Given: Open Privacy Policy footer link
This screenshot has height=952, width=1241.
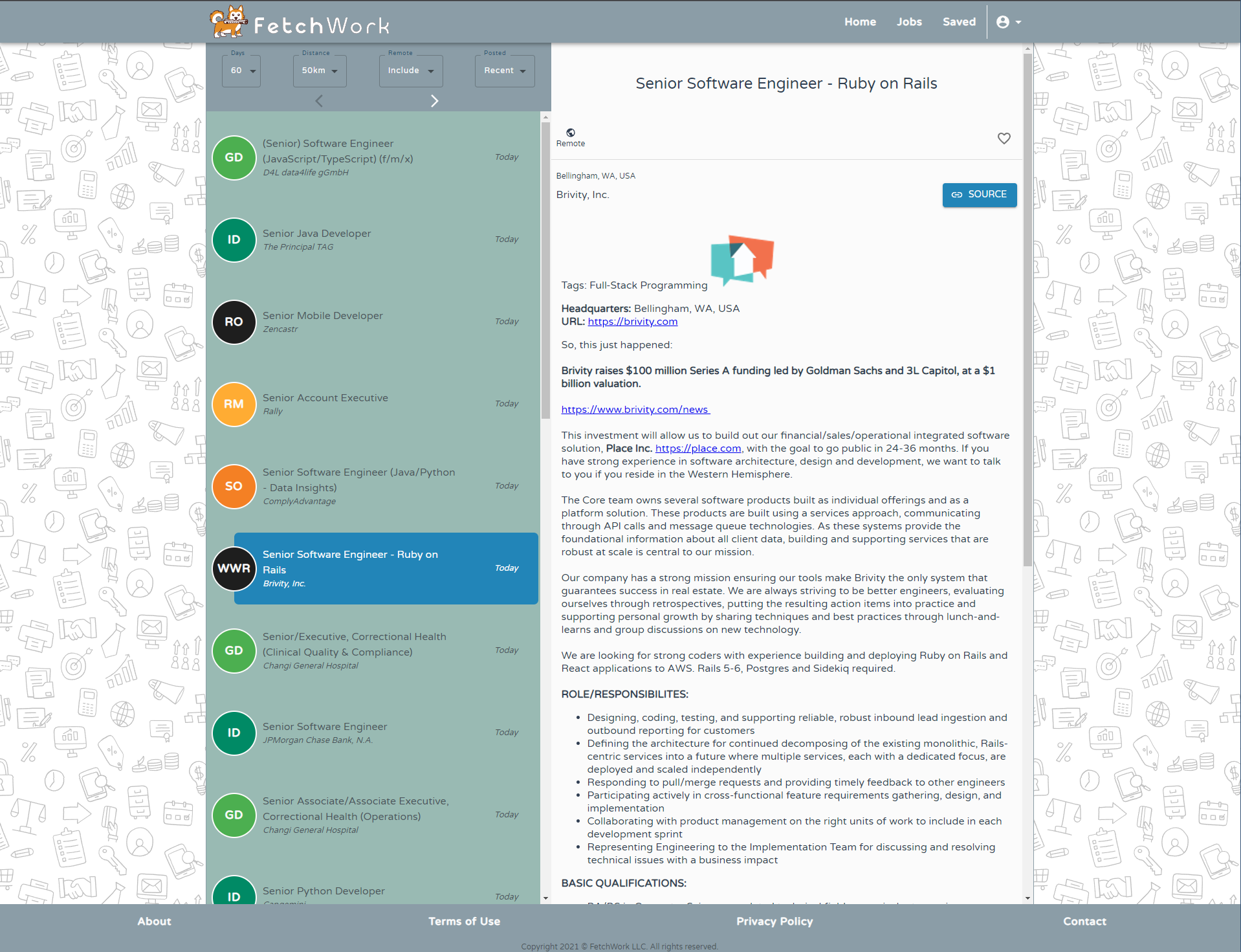Looking at the screenshot, I should [x=774, y=921].
